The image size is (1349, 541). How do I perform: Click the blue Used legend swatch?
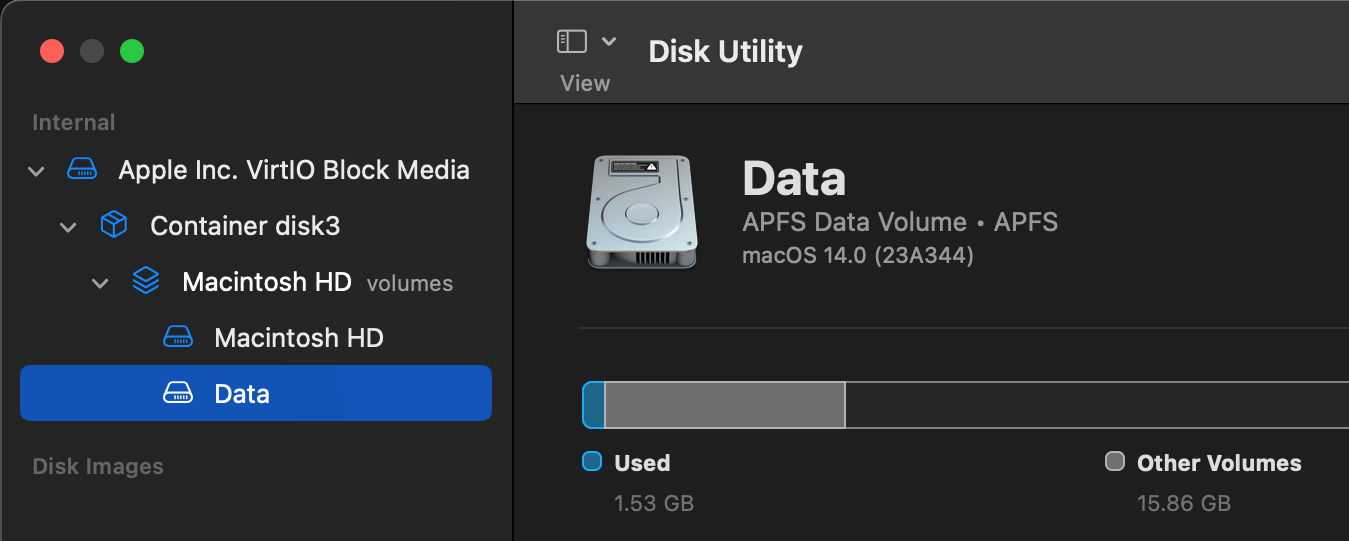592,461
